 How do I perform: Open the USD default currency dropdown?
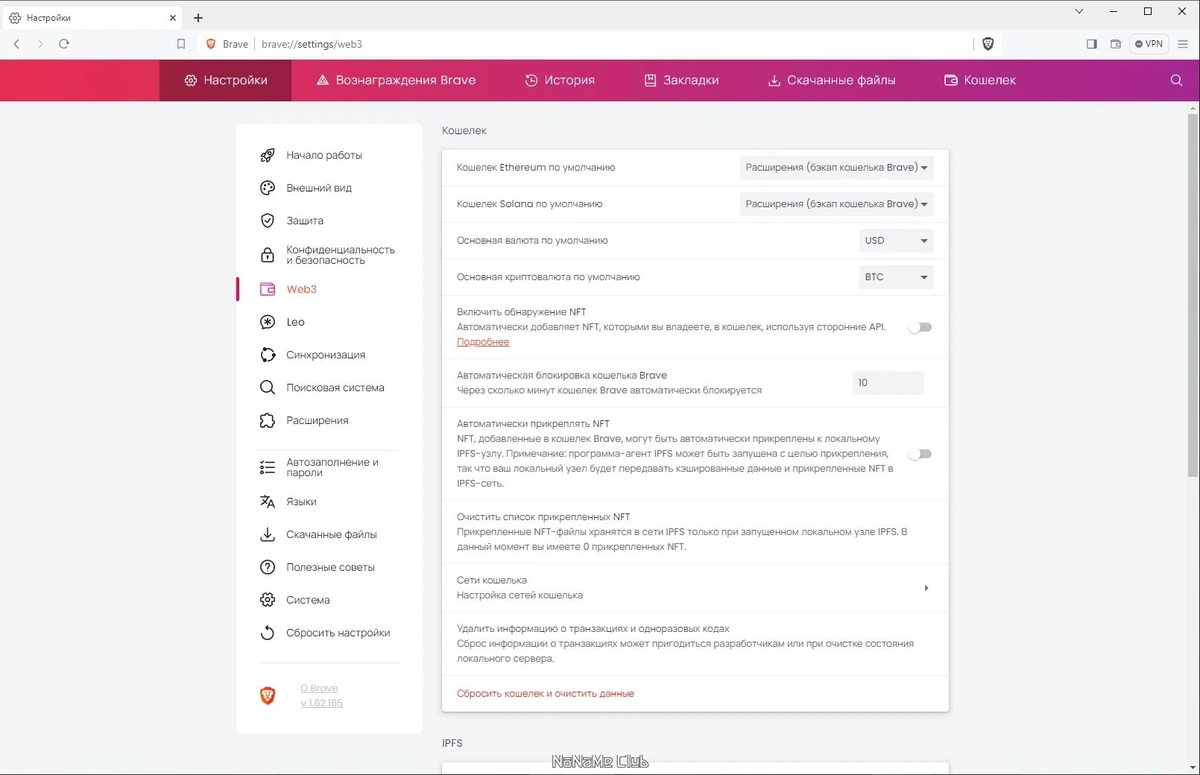point(896,240)
